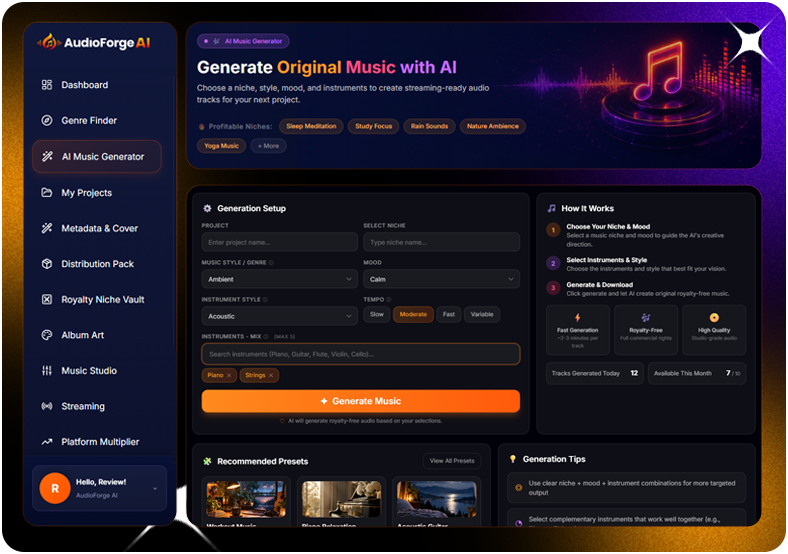788x554 pixels.
Task: Click info icon beside Tempo label
Action: tap(389, 300)
